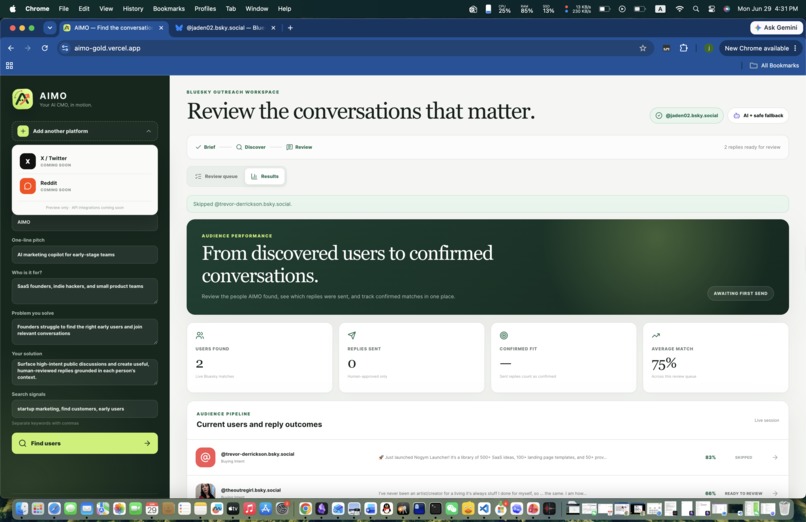
Task: Click the site info icon in address bar
Action: (65, 48)
